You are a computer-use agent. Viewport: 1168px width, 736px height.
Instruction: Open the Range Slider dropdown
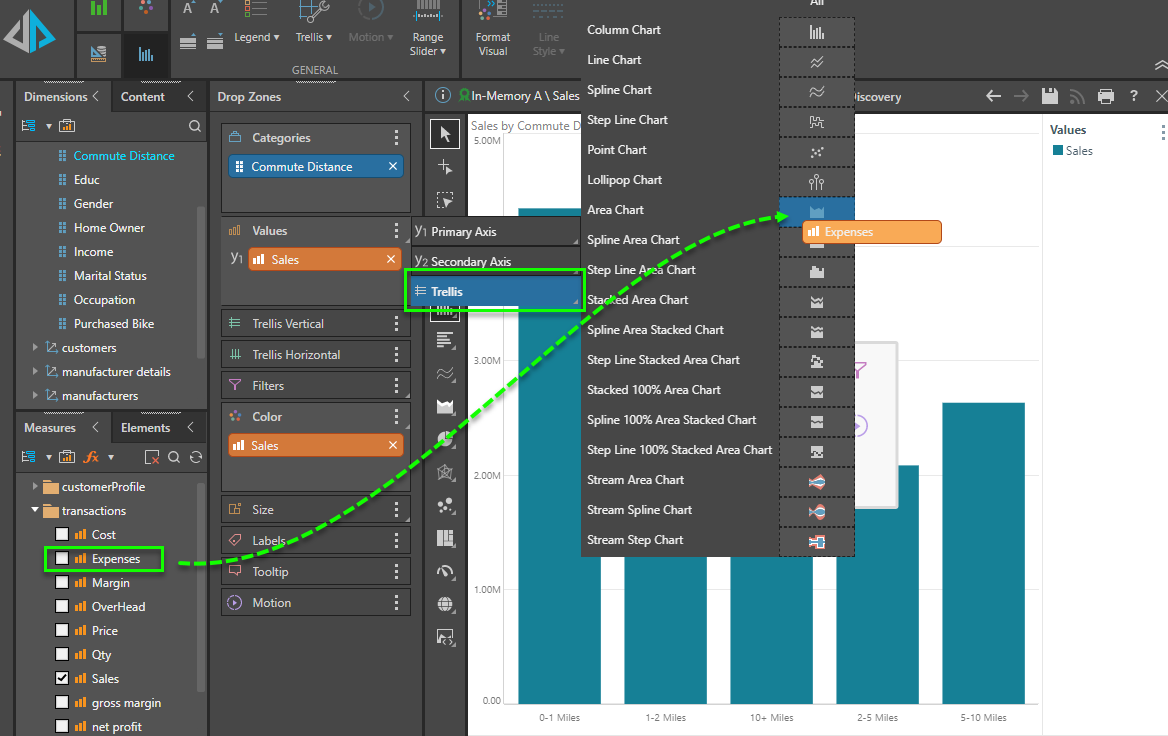pos(428,44)
